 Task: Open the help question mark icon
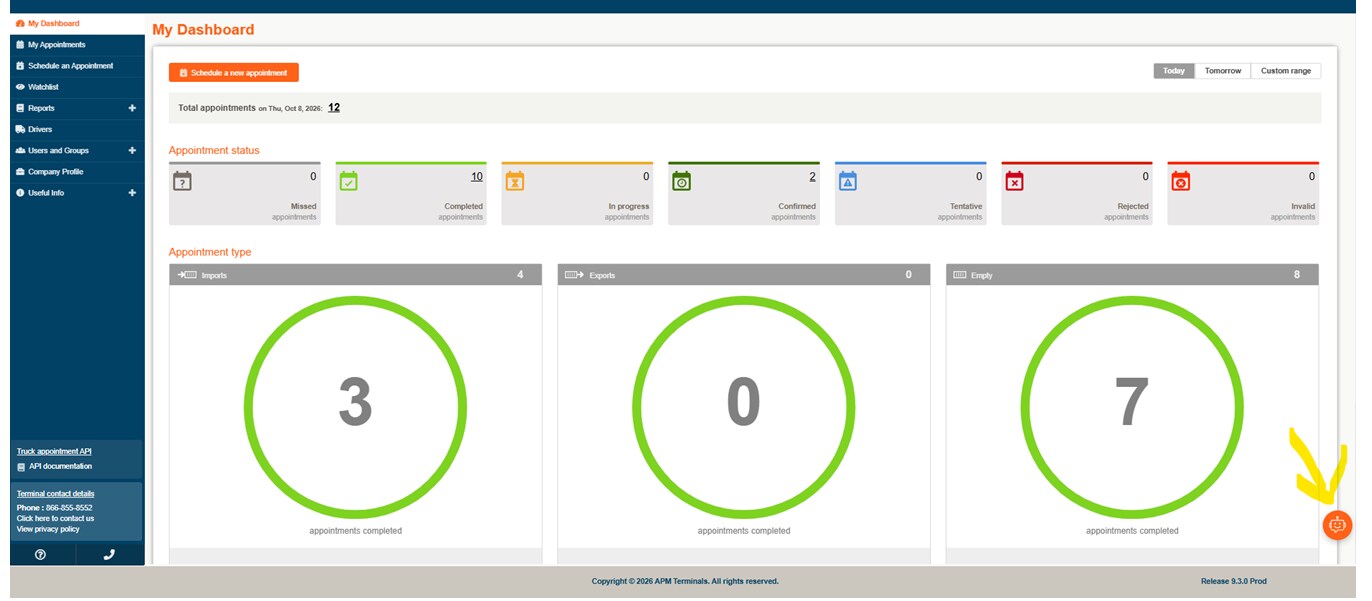[x=40, y=555]
